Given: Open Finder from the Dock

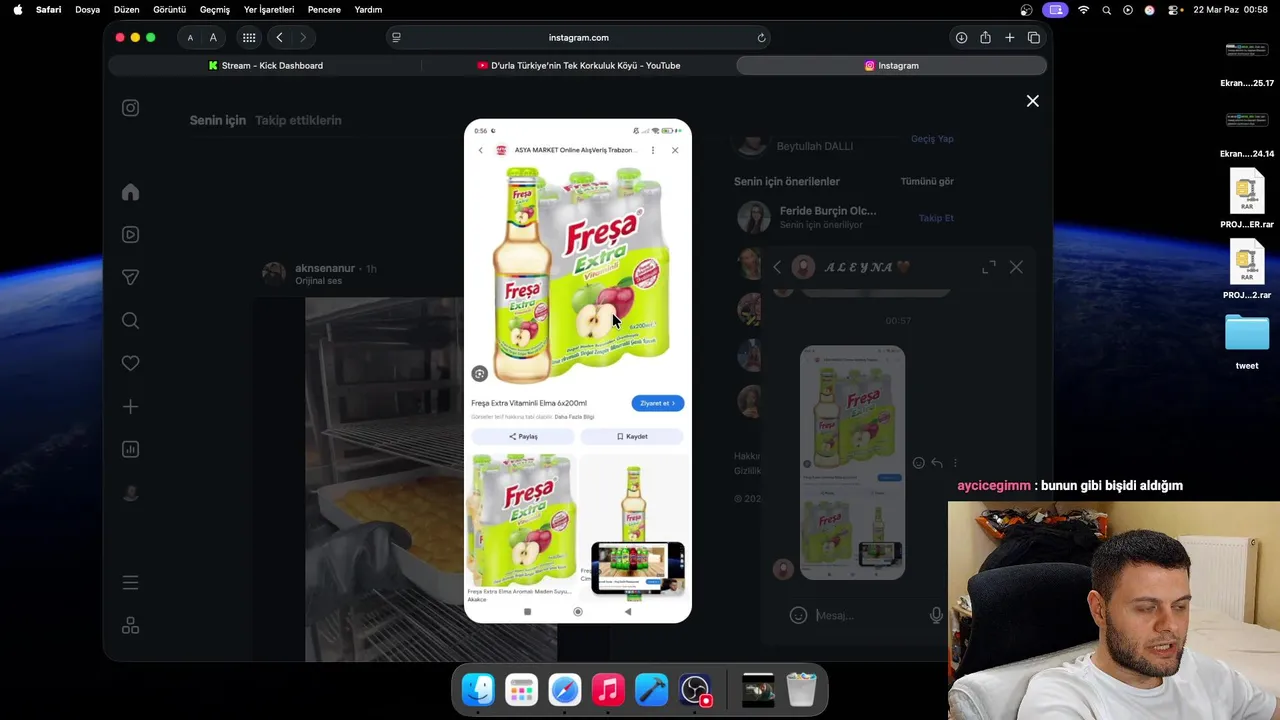Looking at the screenshot, I should (478, 689).
